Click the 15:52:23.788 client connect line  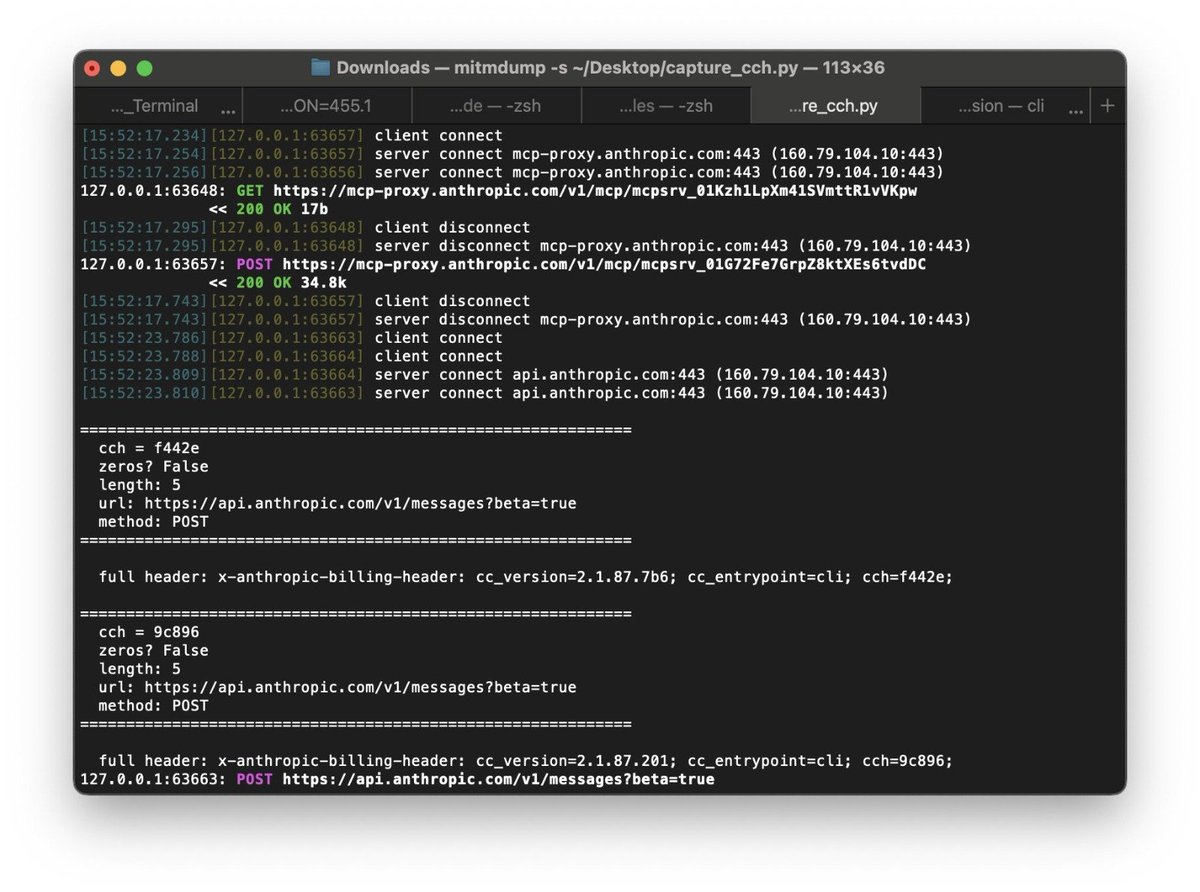click(292, 356)
